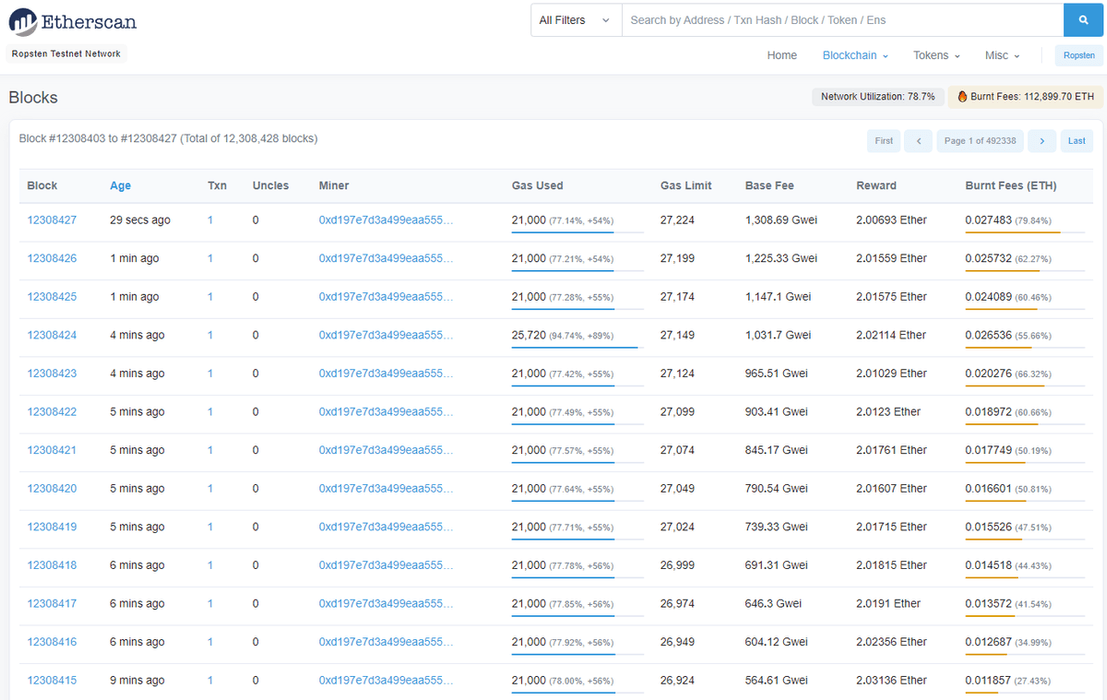
Task: Open block 12308424 details
Action: click(52, 335)
